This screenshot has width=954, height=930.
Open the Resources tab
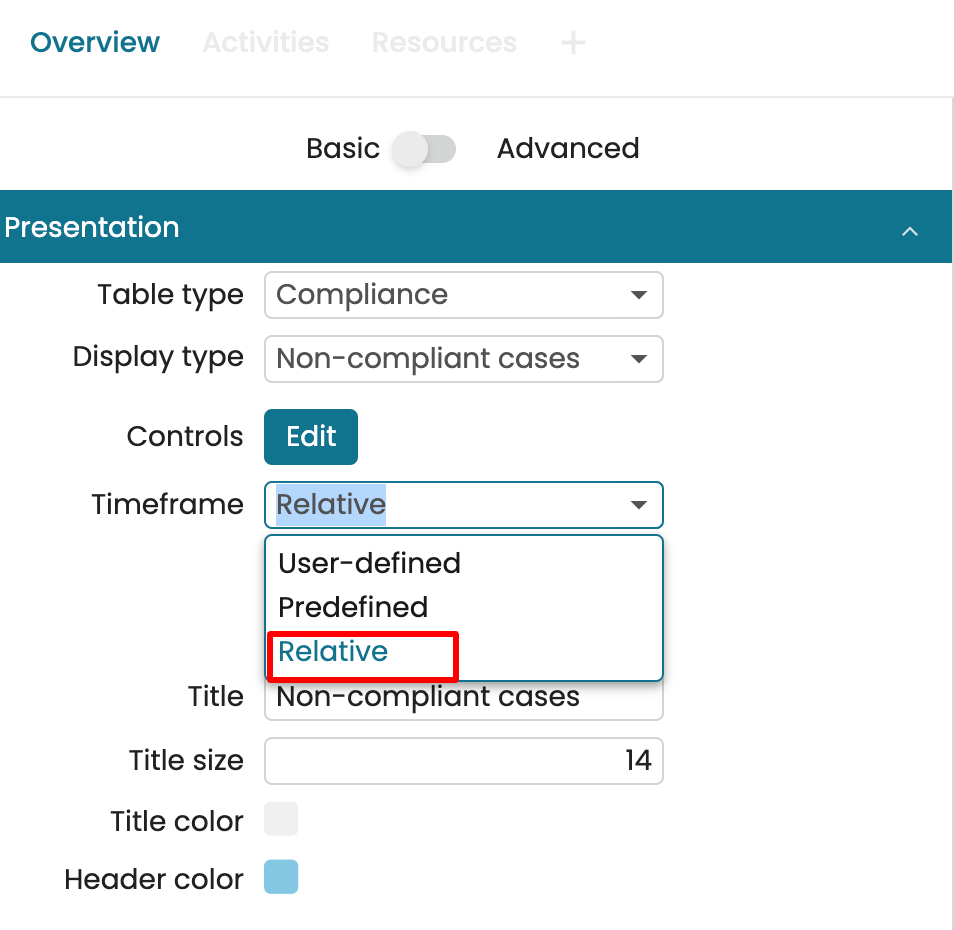pyautogui.click(x=444, y=43)
